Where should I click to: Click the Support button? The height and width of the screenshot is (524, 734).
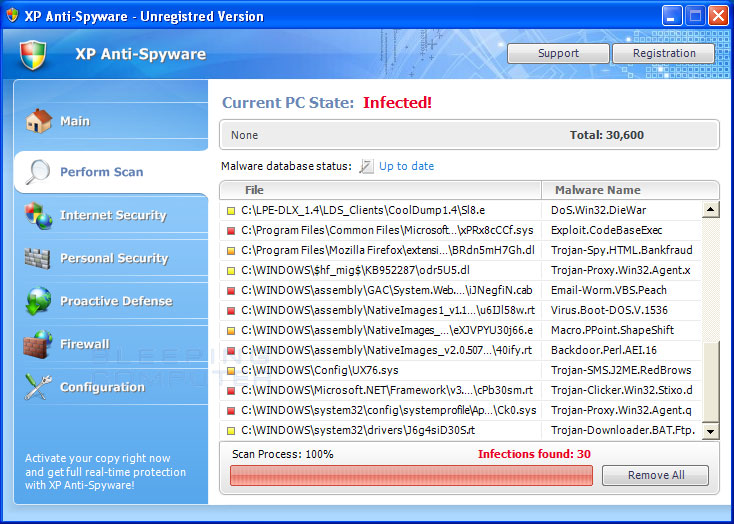click(558, 53)
